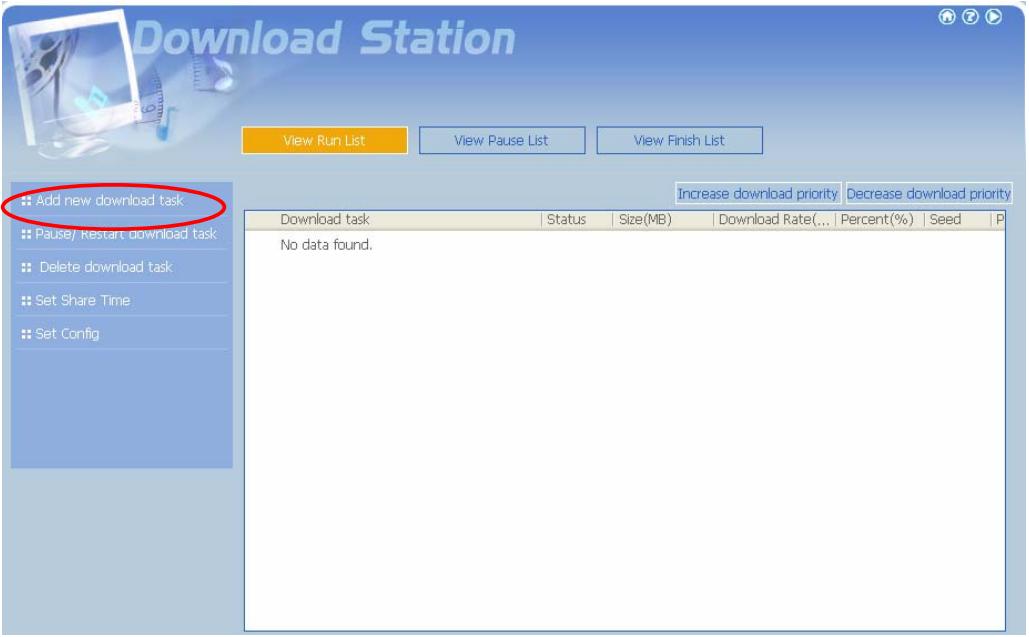Screen dimensions: 1029x637
Task: Click the bullet icon beside Set Share Time
Action: 26,301
